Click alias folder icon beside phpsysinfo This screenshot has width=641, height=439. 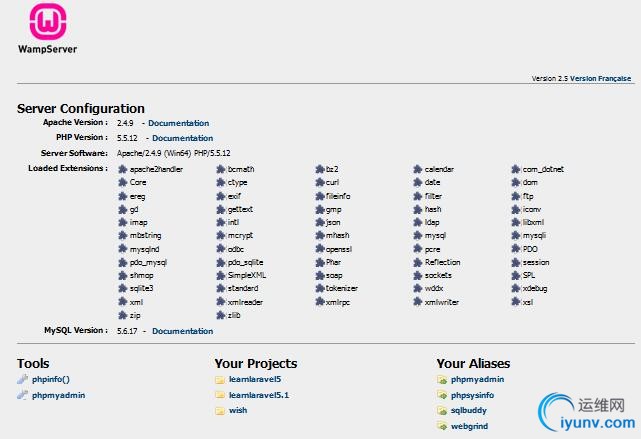442,395
